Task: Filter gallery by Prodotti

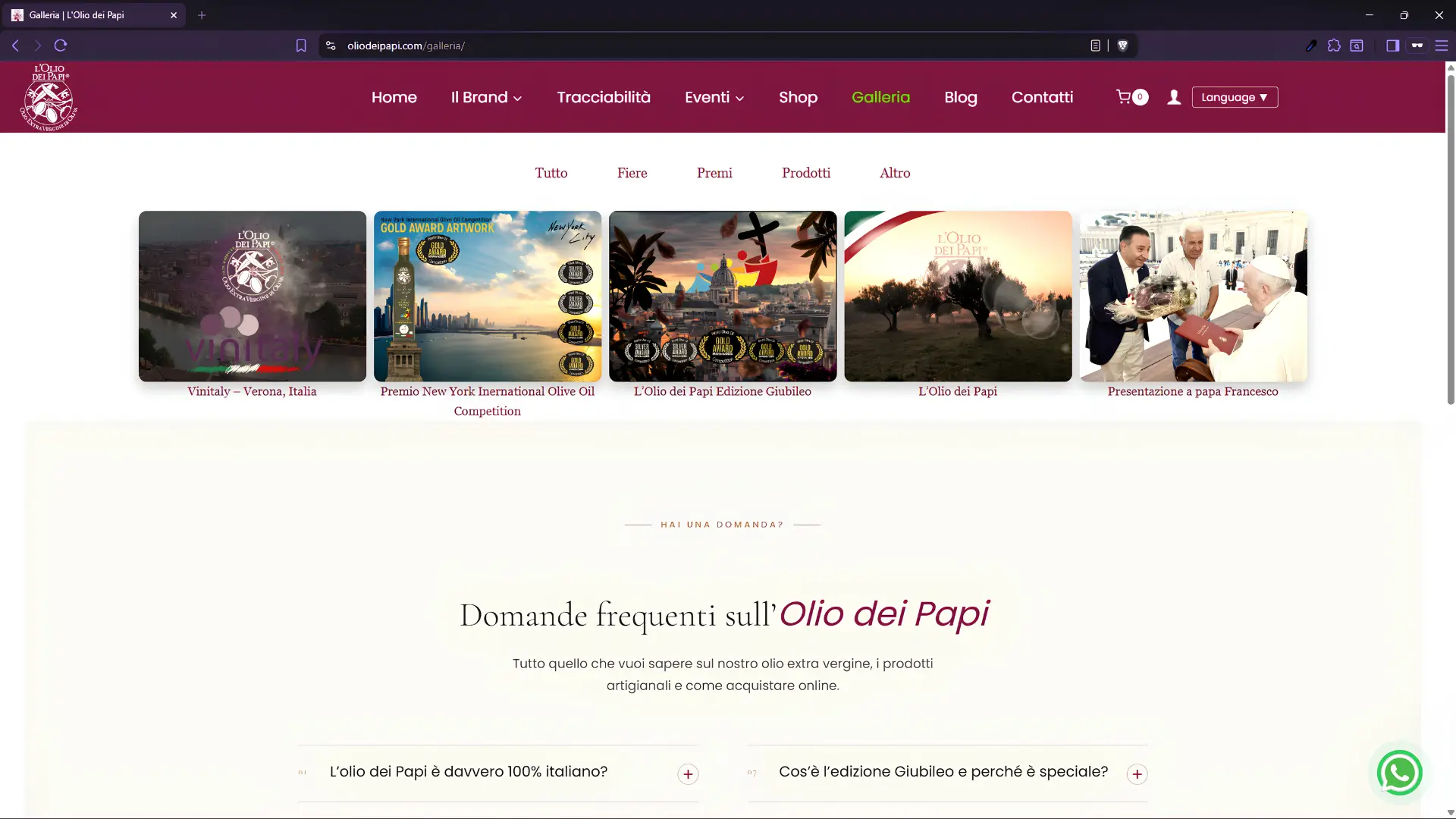Action: coord(806,173)
